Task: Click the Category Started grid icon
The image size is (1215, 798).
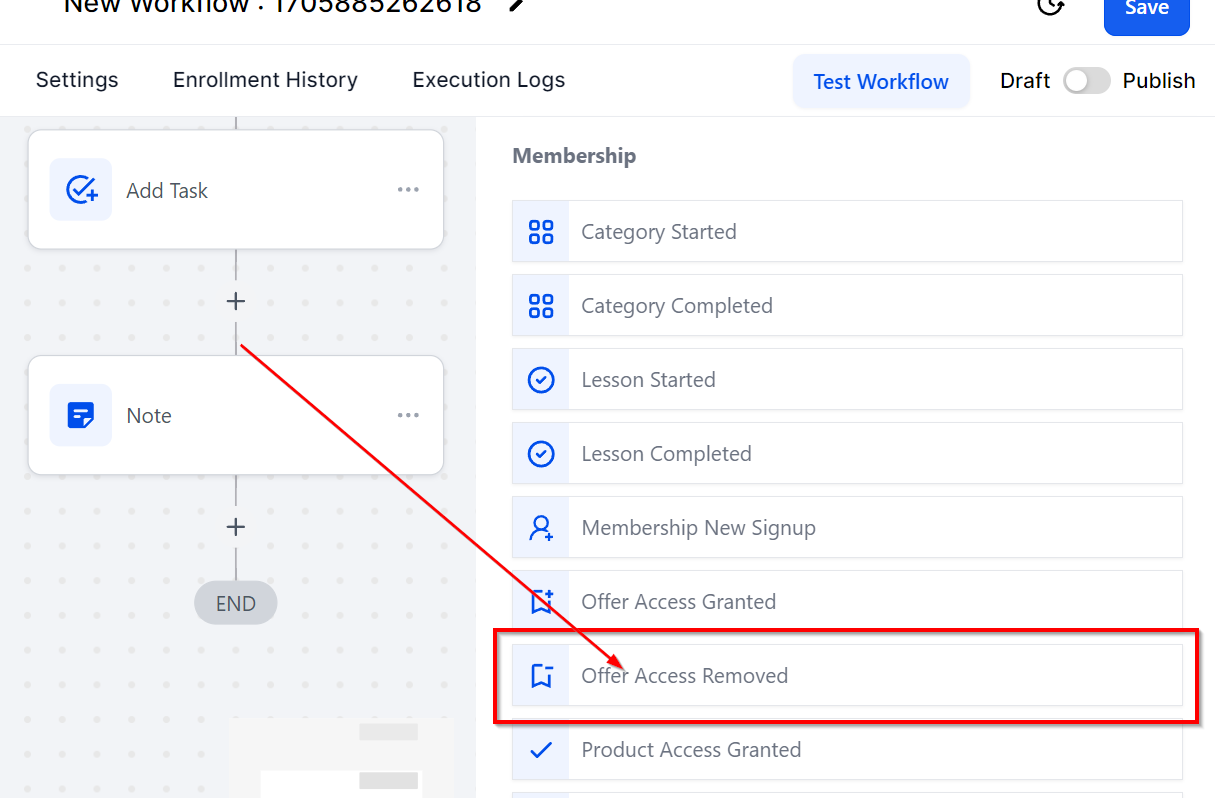Action: [541, 232]
